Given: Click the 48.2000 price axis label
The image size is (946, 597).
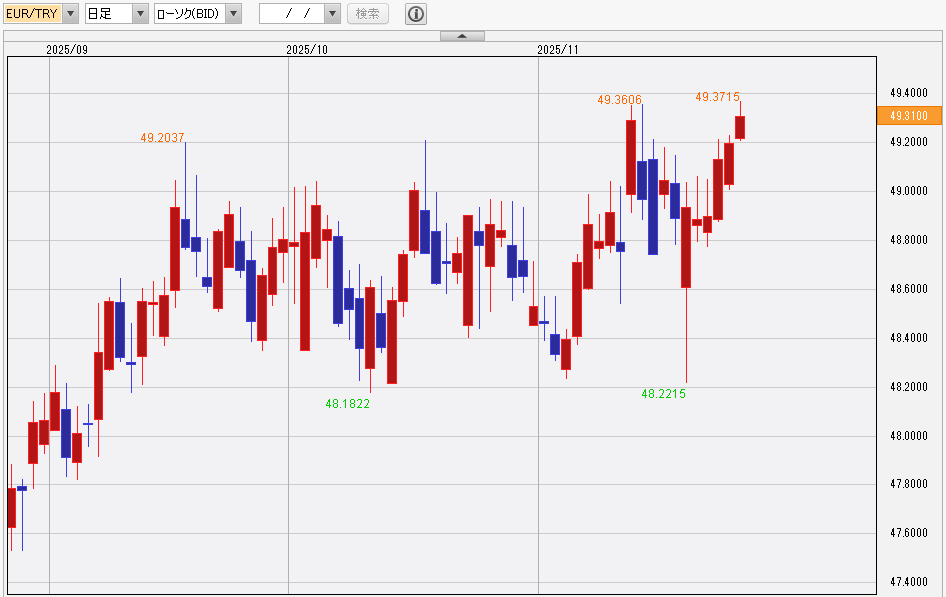Looking at the screenshot, I should pyautogui.click(x=909, y=386).
